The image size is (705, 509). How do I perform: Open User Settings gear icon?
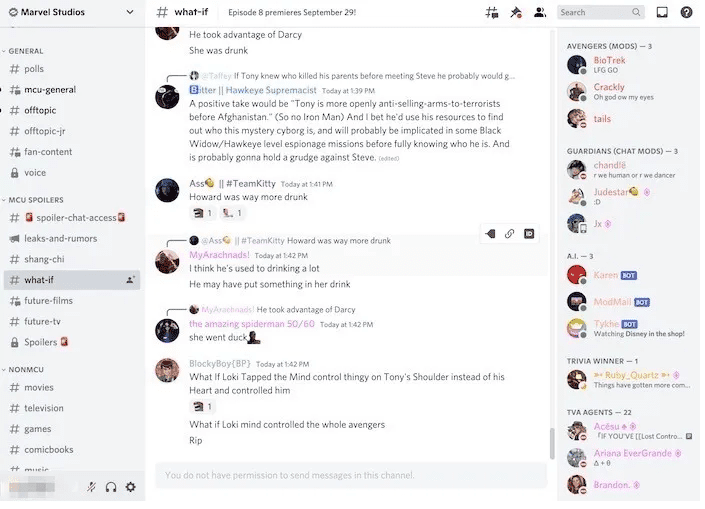click(x=130, y=487)
